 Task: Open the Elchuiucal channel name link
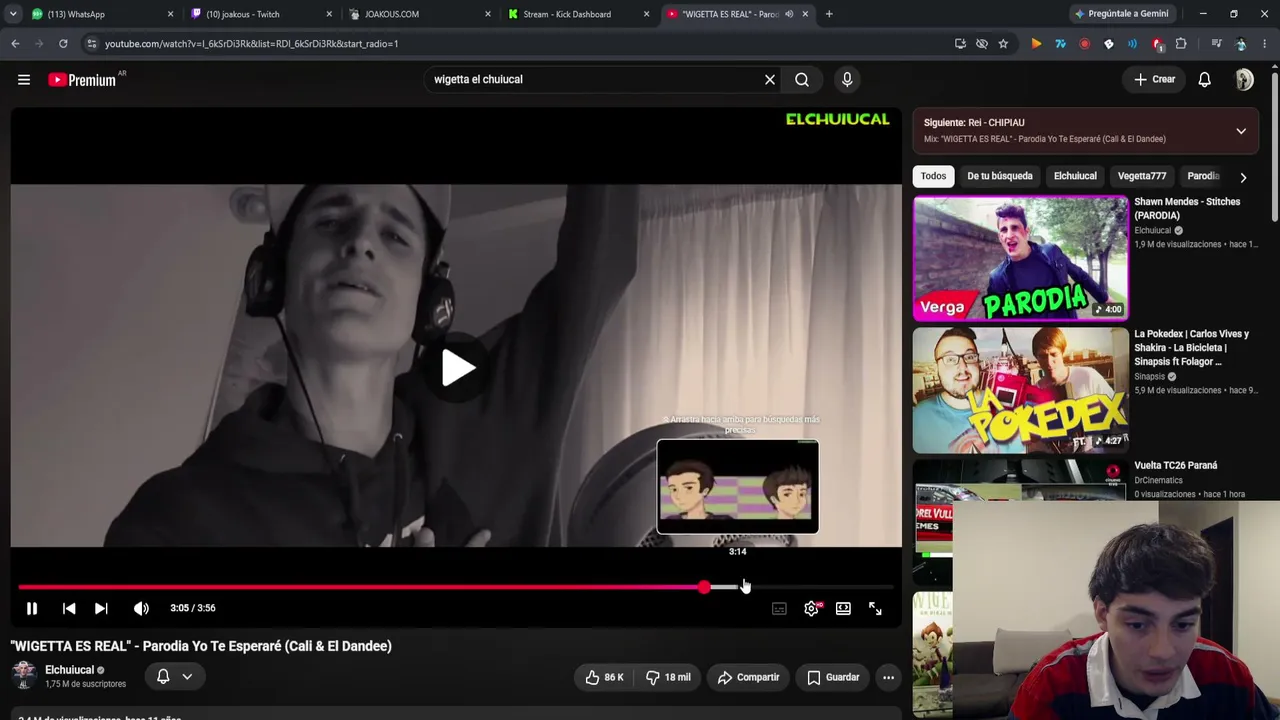(x=69, y=670)
